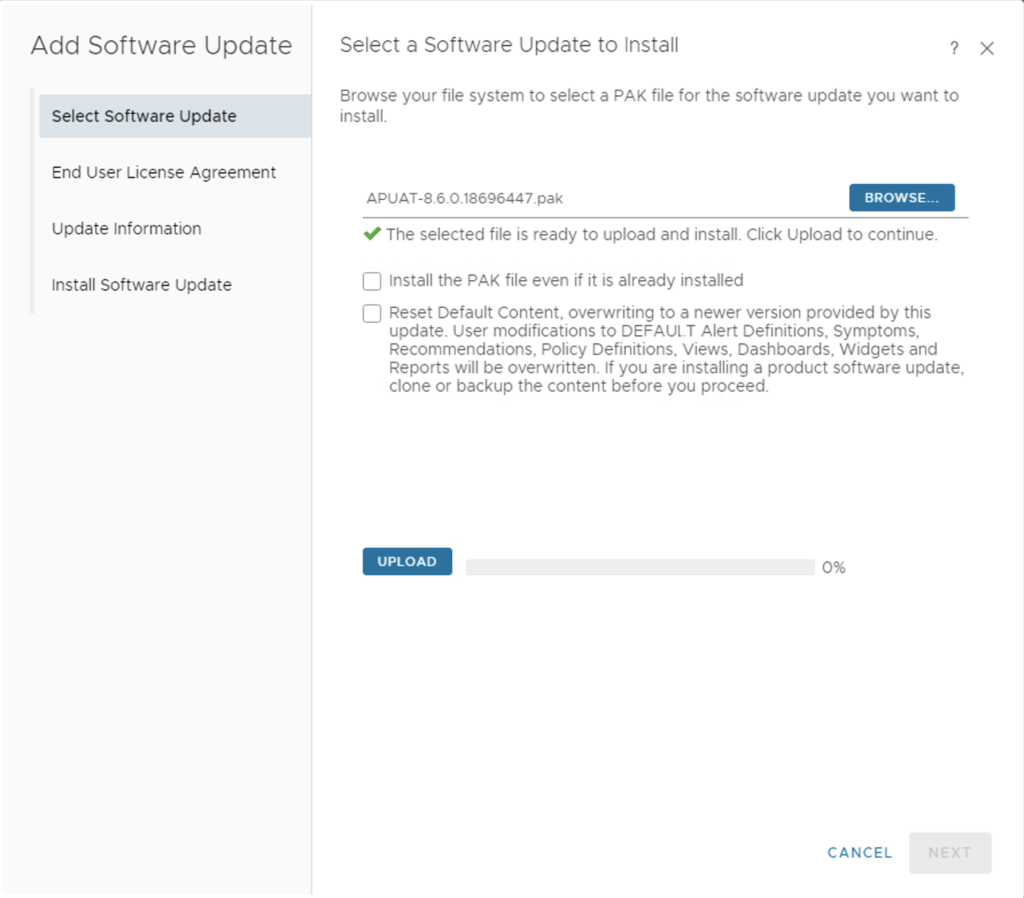Viewport: 1024px width, 898px height.
Task: Click the upload progress bar
Action: coord(640,568)
